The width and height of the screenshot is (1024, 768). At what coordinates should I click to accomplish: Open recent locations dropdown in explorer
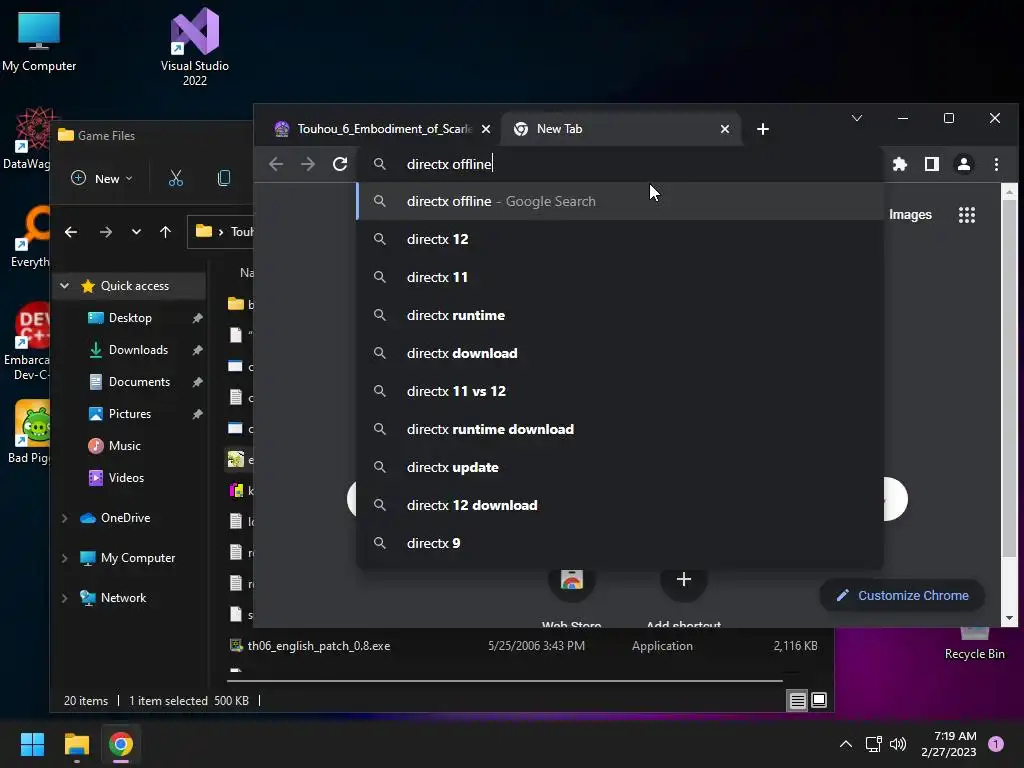136,232
